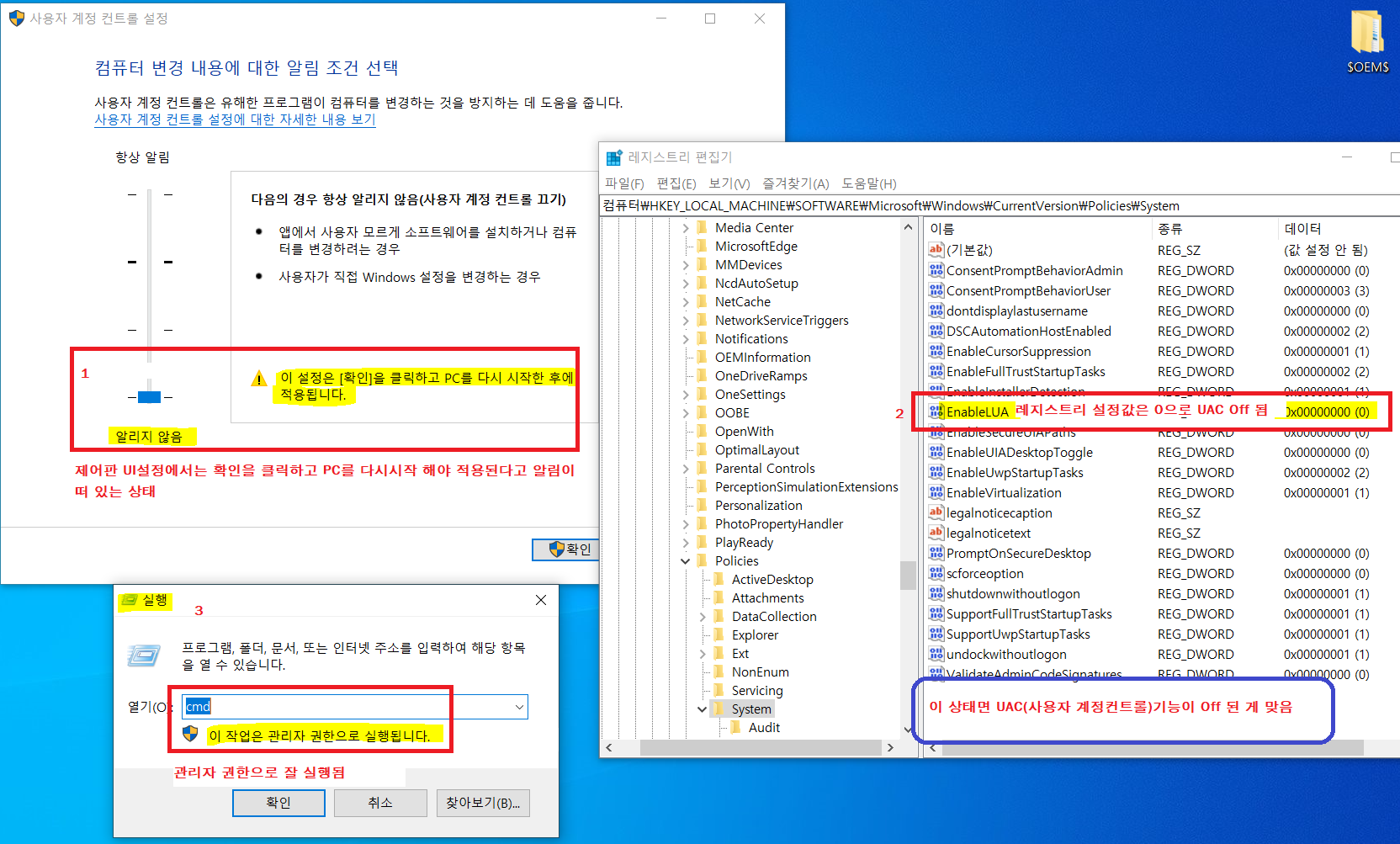This screenshot has height=844, width=1400.
Task: Expand the Parental Controls tree node
Action: [x=685, y=468]
